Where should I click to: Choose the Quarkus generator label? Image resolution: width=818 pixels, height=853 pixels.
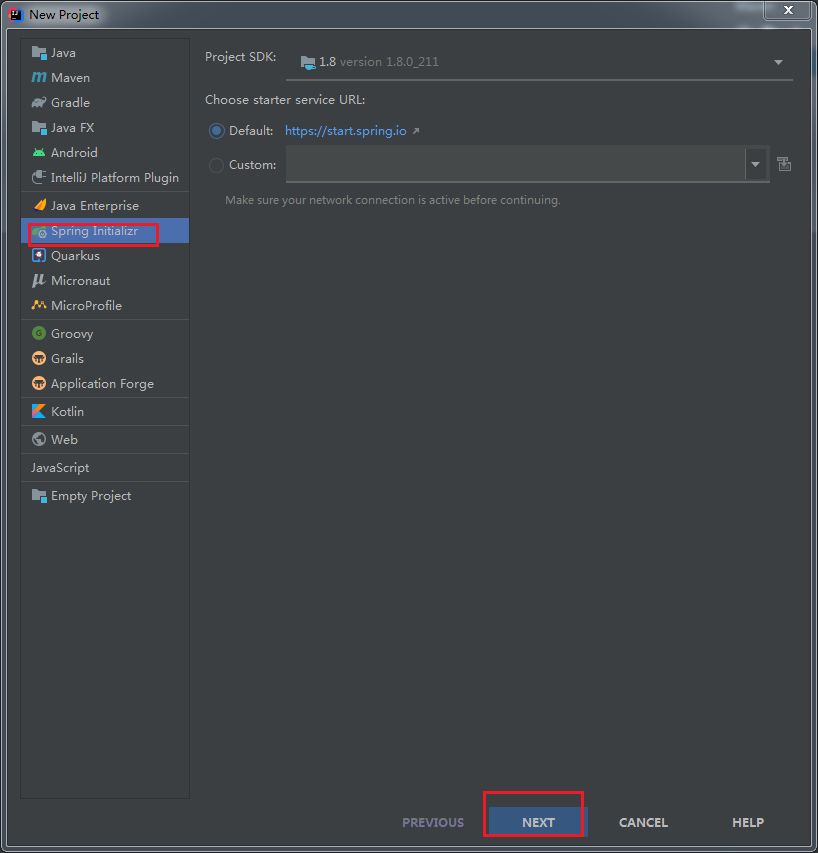[75, 256]
